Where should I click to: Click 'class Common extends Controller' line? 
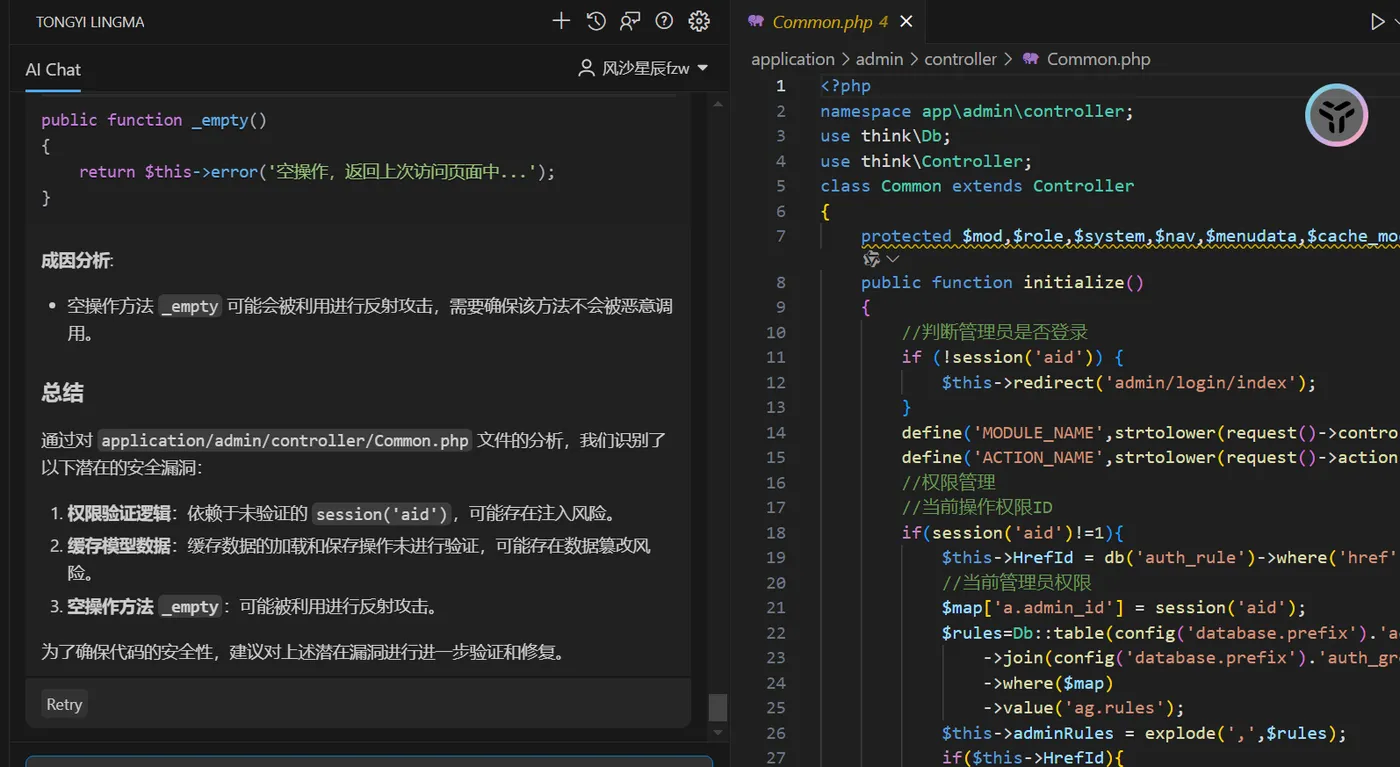click(977, 186)
